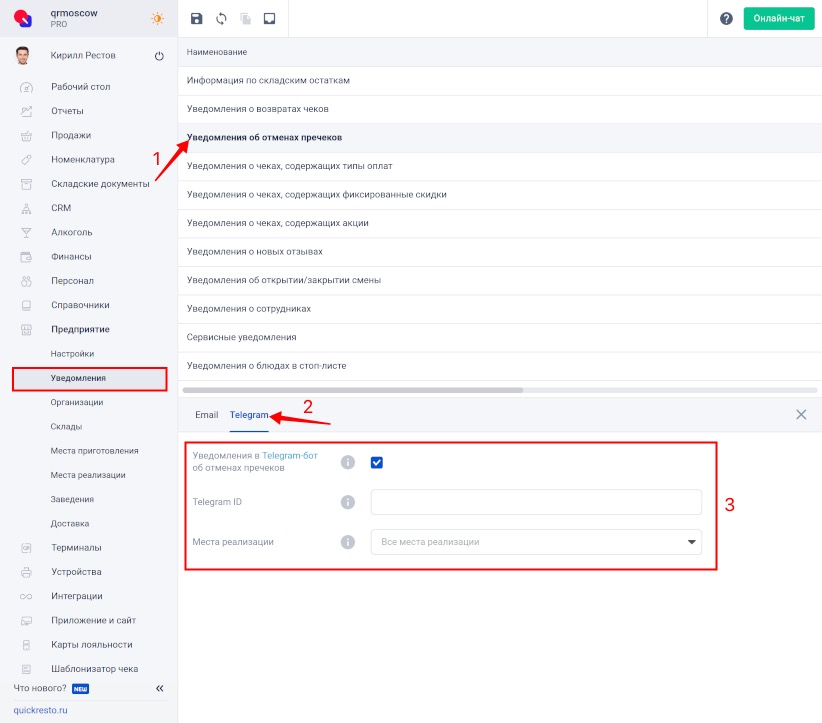
Task: Open Склады submenu item
Action: [66, 426]
